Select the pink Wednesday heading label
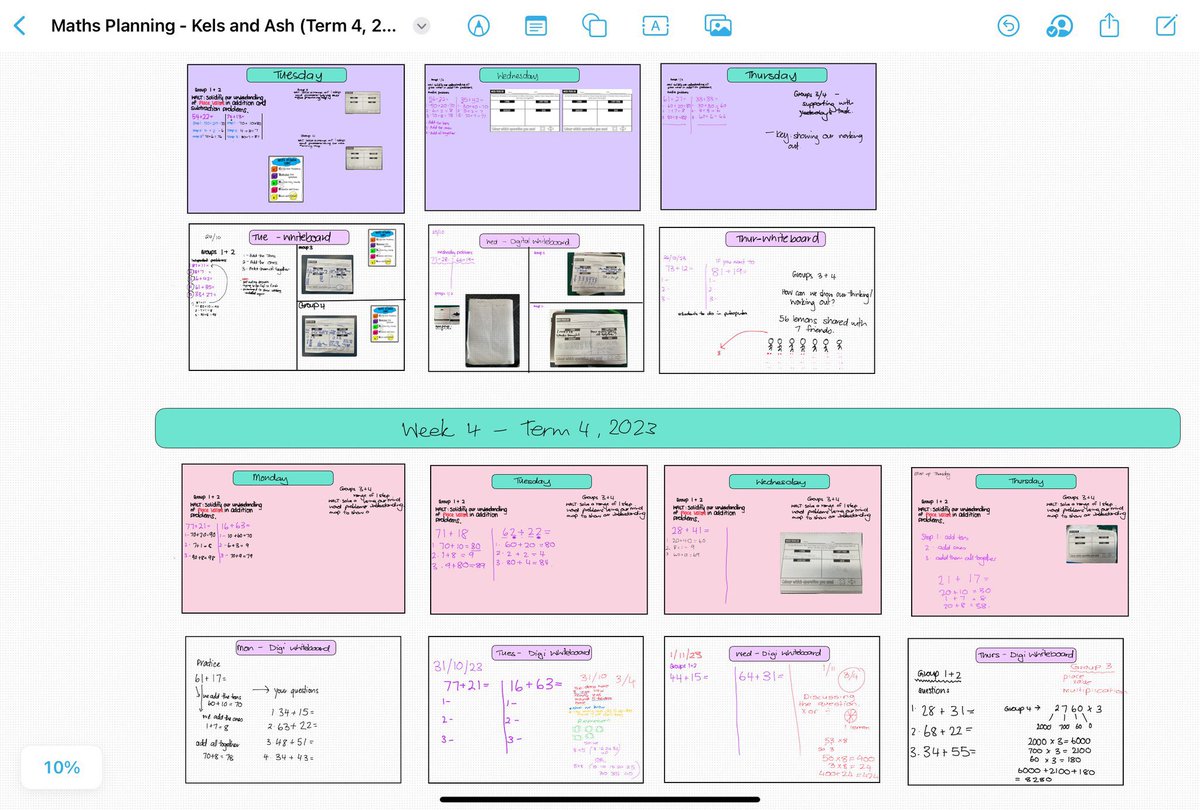Viewport: 1200px width, 810px height. tap(781, 482)
